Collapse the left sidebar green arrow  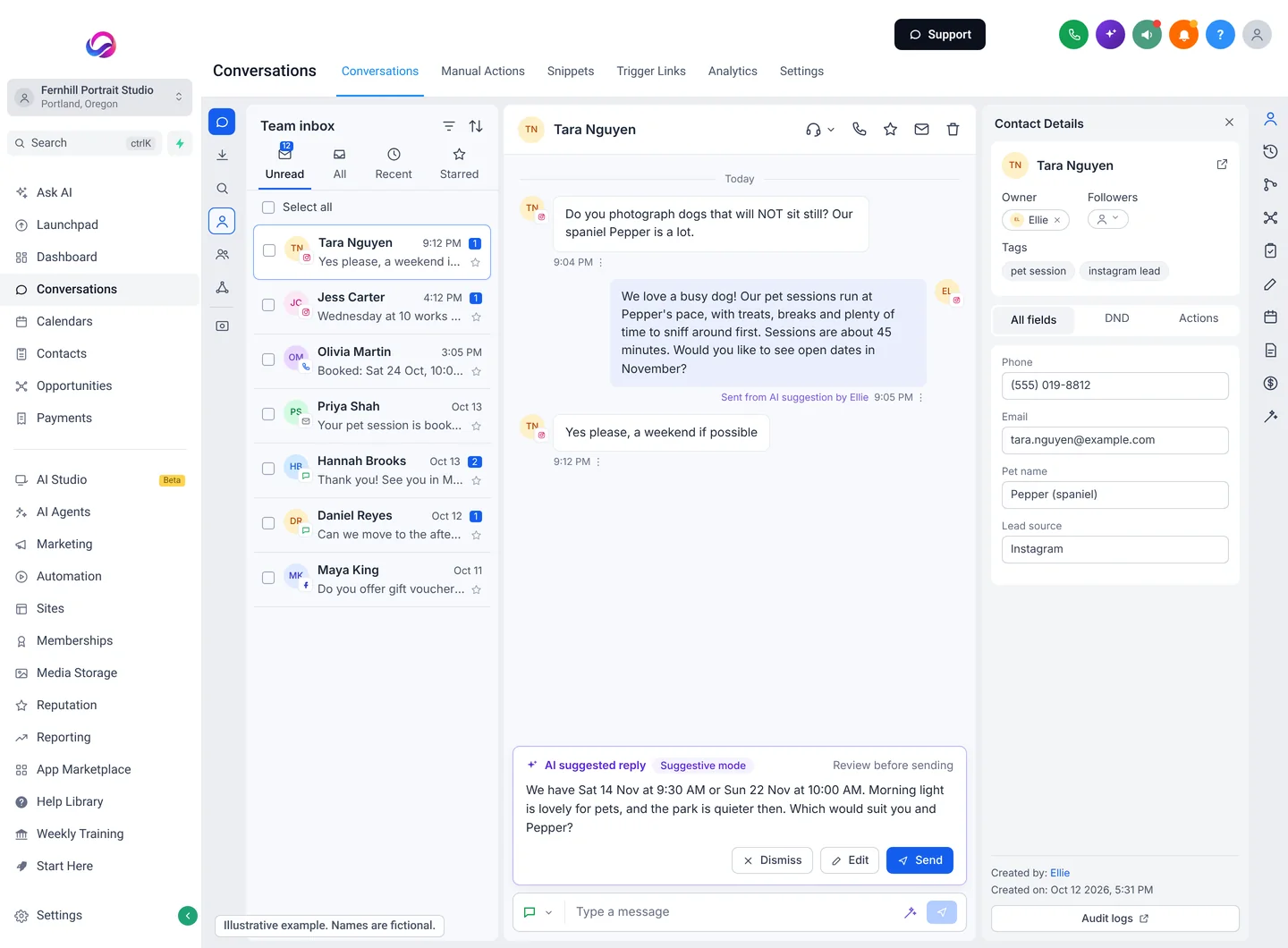click(188, 915)
